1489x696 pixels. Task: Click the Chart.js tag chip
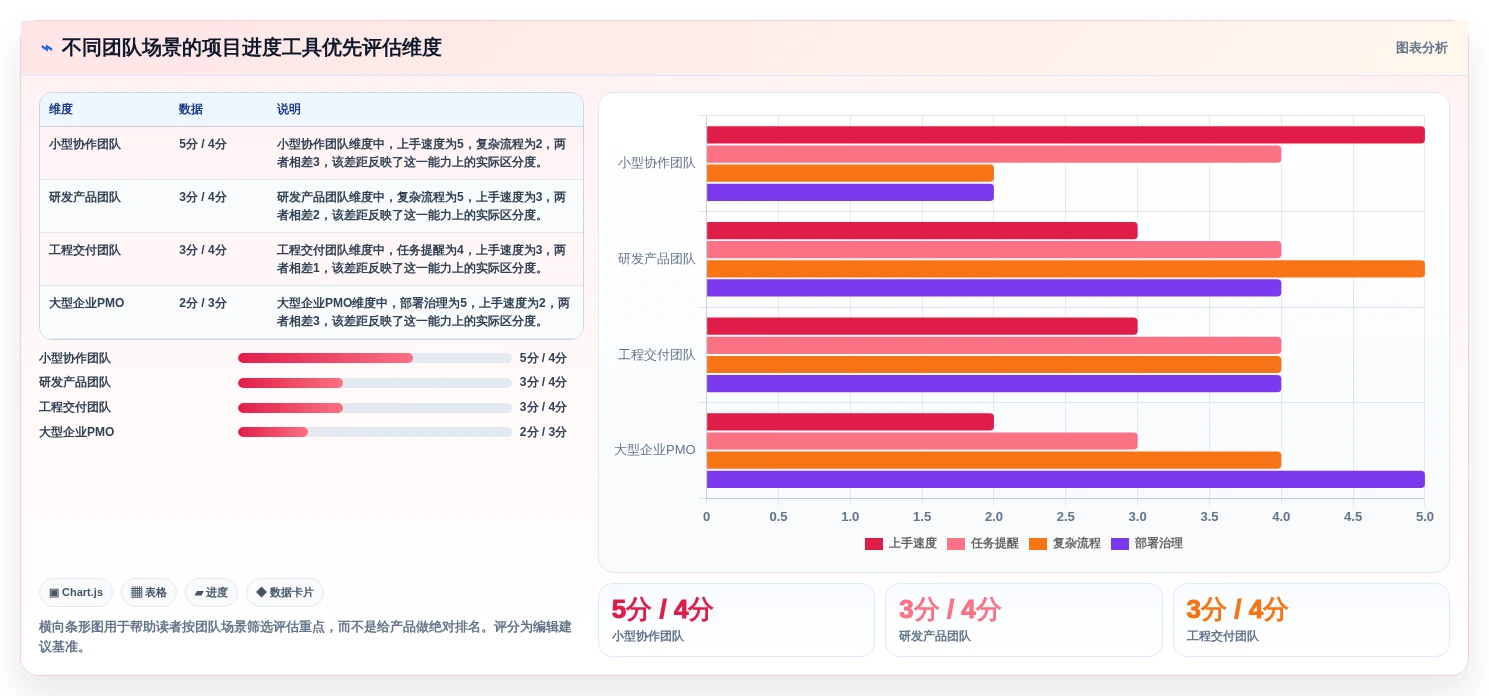(76, 593)
